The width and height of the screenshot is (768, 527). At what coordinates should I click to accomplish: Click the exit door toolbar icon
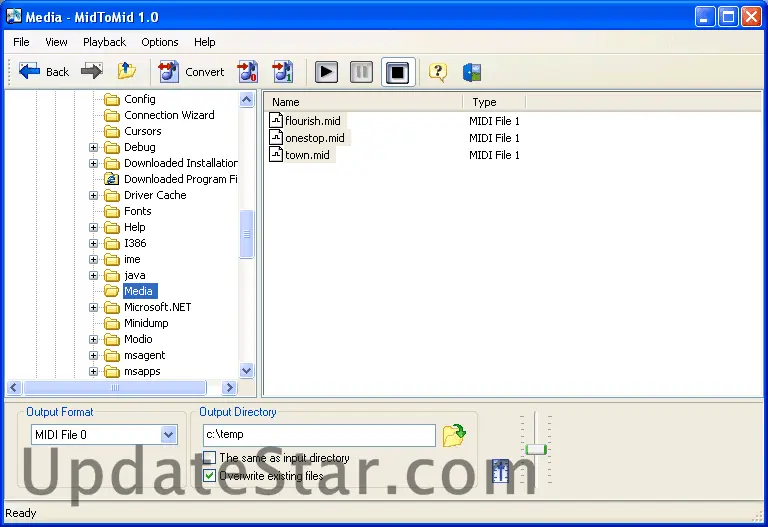pyautogui.click(x=472, y=72)
